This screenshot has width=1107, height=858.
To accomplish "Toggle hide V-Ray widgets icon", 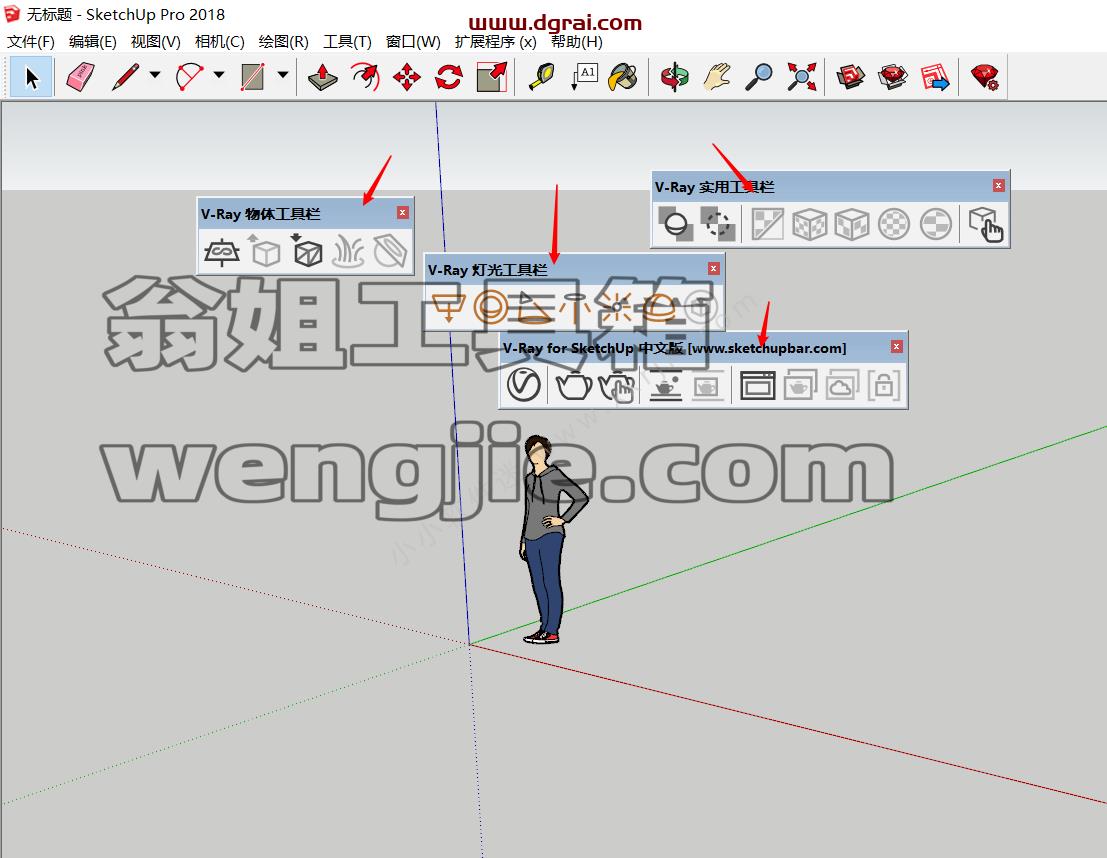I will coord(717,224).
